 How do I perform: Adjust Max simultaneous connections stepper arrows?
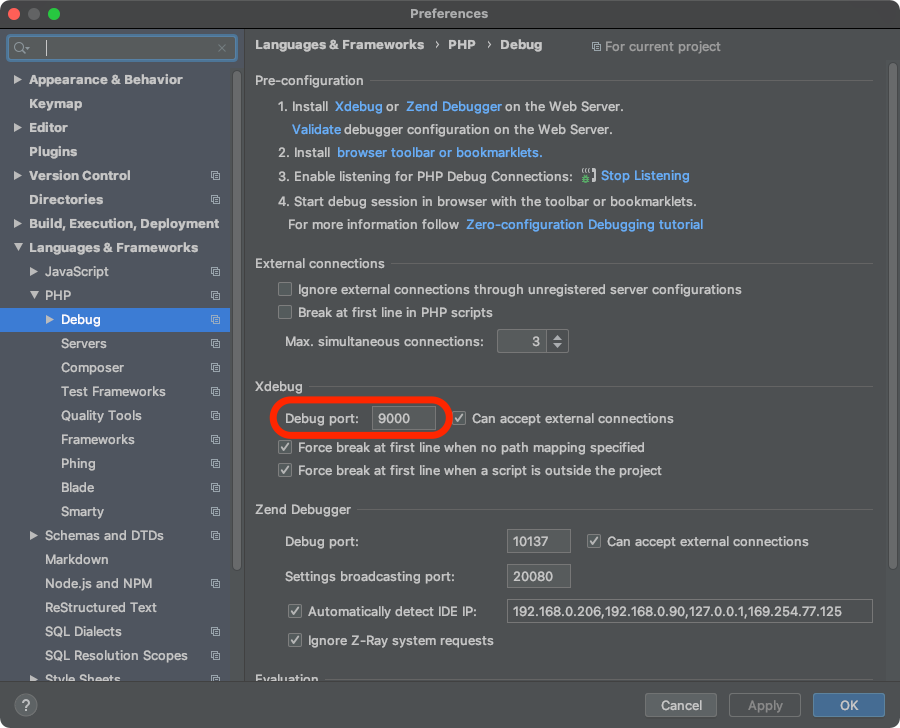click(x=557, y=342)
